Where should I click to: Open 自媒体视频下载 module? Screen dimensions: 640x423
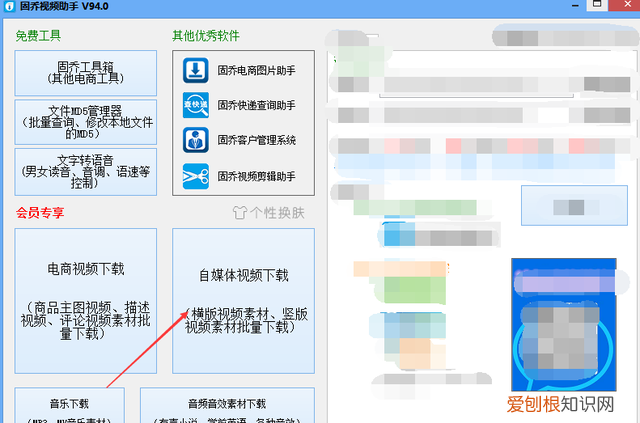[x=243, y=300]
